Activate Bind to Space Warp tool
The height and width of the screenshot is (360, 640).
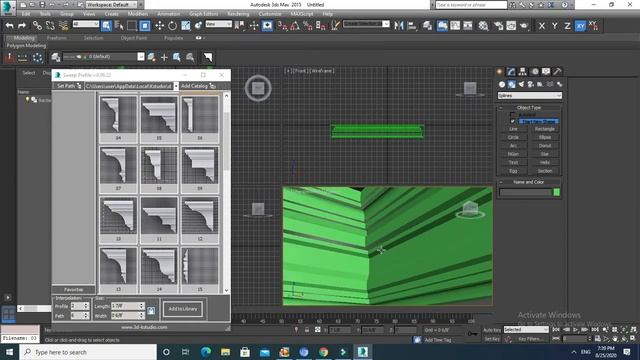[63, 26]
